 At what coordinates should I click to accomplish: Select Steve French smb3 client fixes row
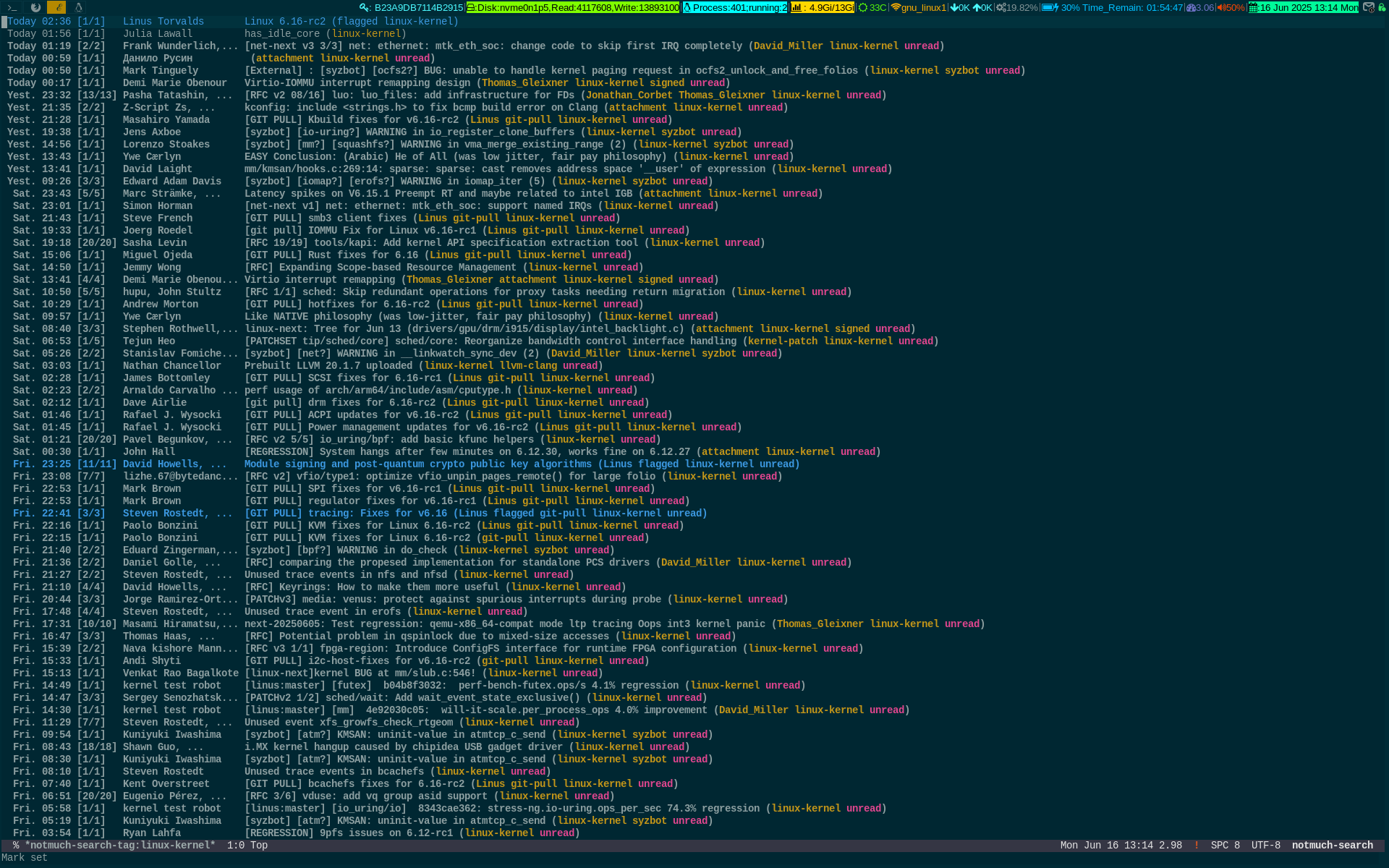point(694,218)
